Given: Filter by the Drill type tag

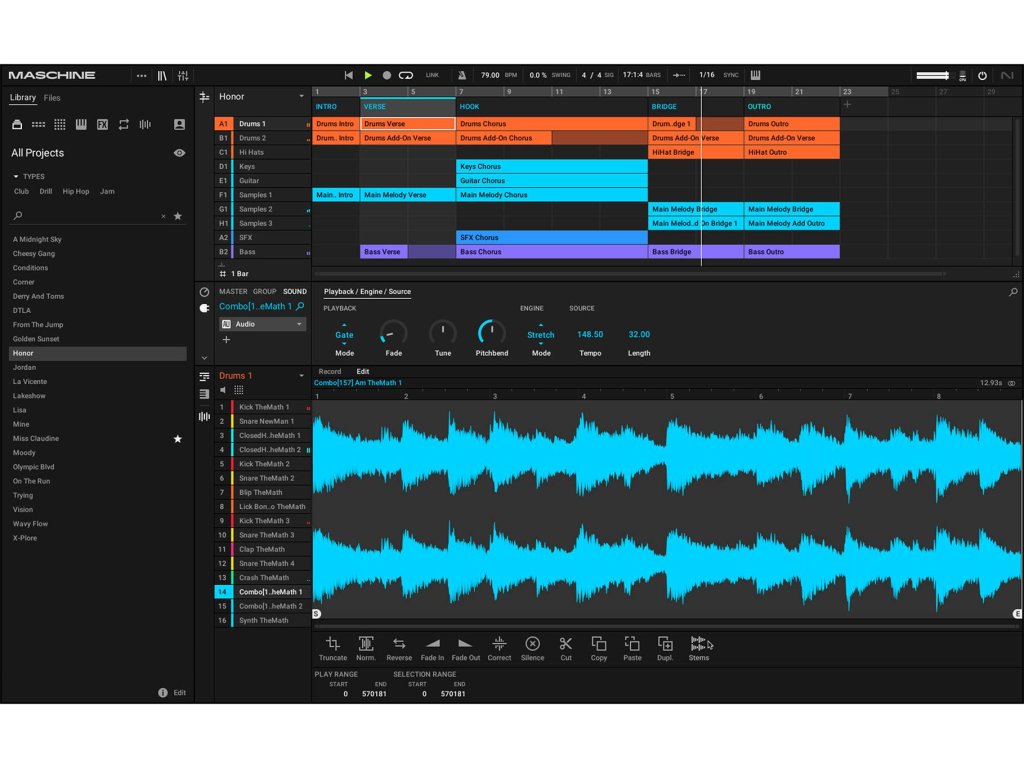Looking at the screenshot, I should pyautogui.click(x=46, y=191).
